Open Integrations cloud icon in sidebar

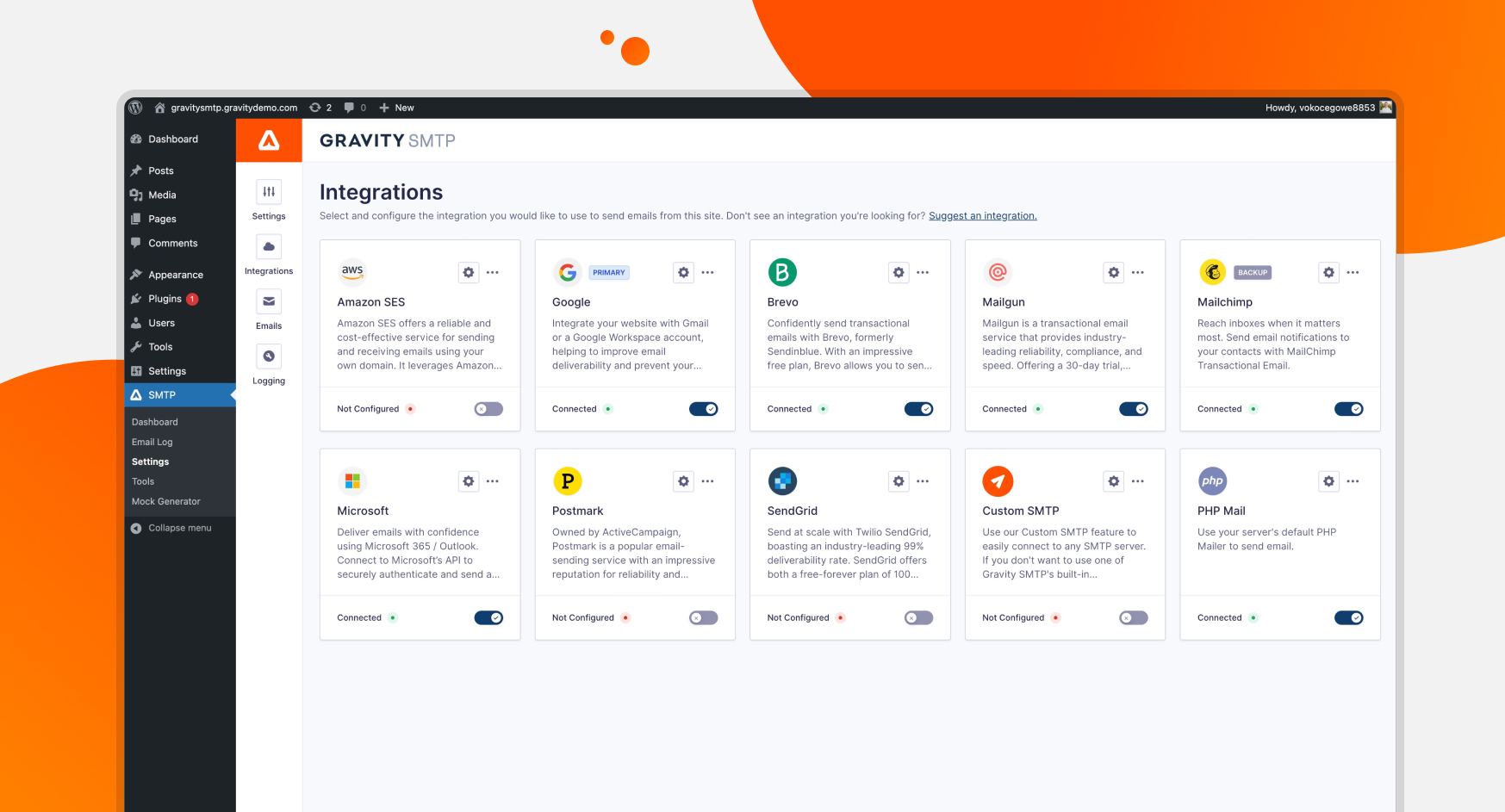[x=269, y=247]
